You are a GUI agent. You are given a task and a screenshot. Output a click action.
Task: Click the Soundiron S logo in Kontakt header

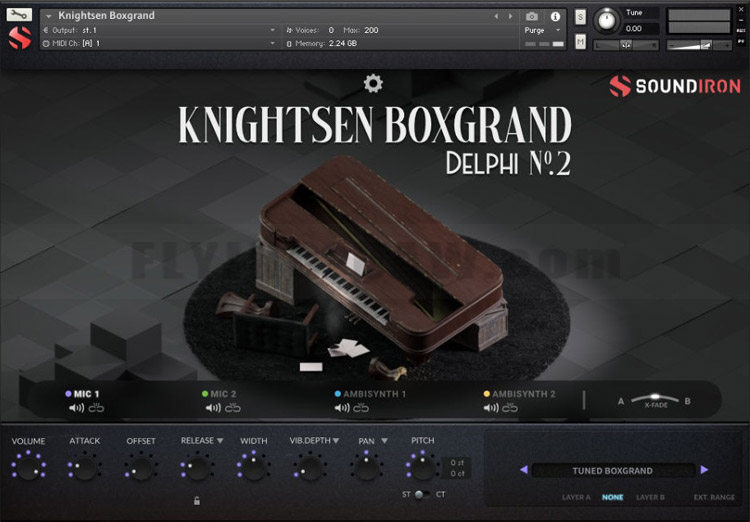coord(20,38)
